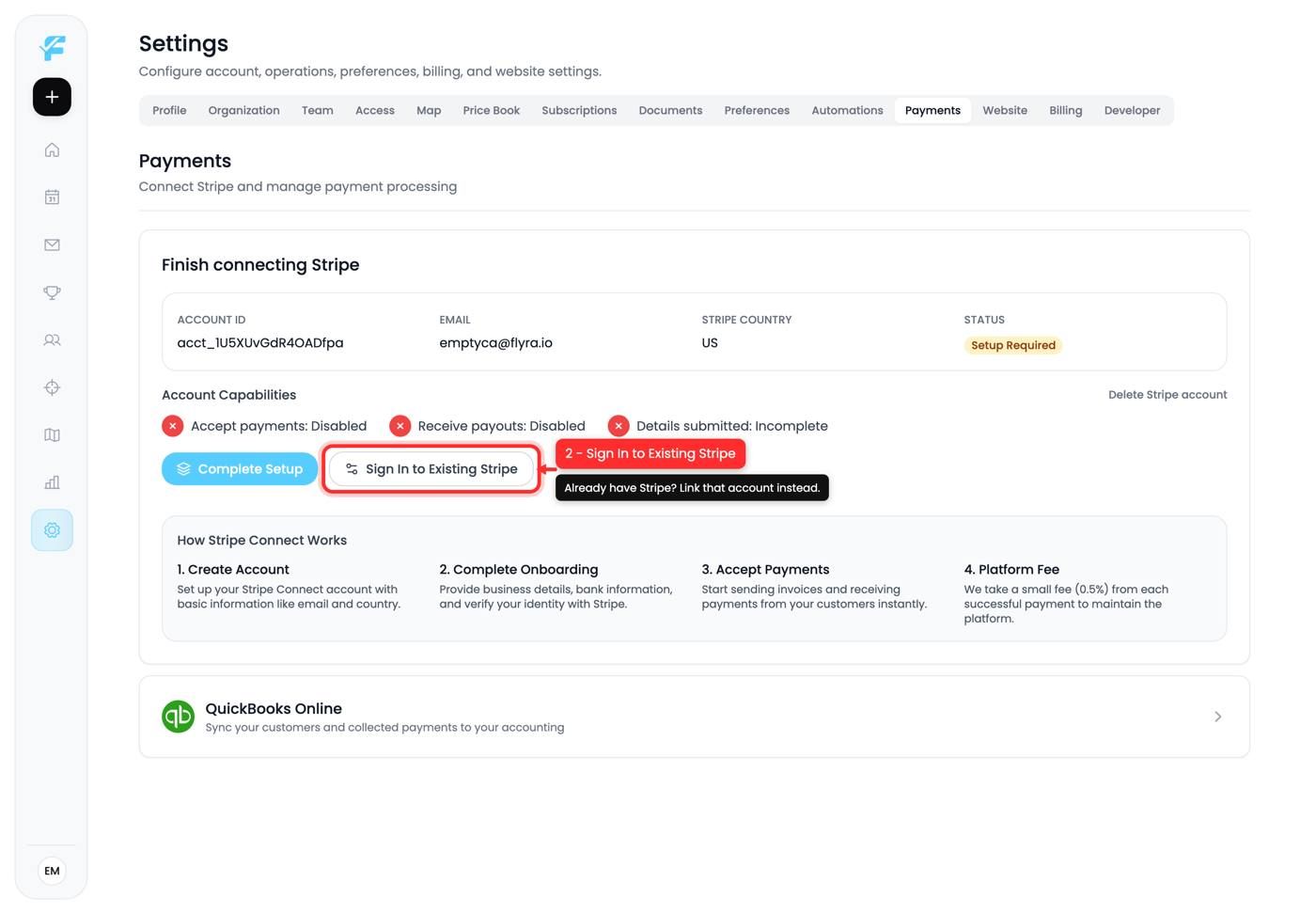
Task: Click the Finish connecting Stripe heading
Action: pyautogui.click(x=260, y=265)
